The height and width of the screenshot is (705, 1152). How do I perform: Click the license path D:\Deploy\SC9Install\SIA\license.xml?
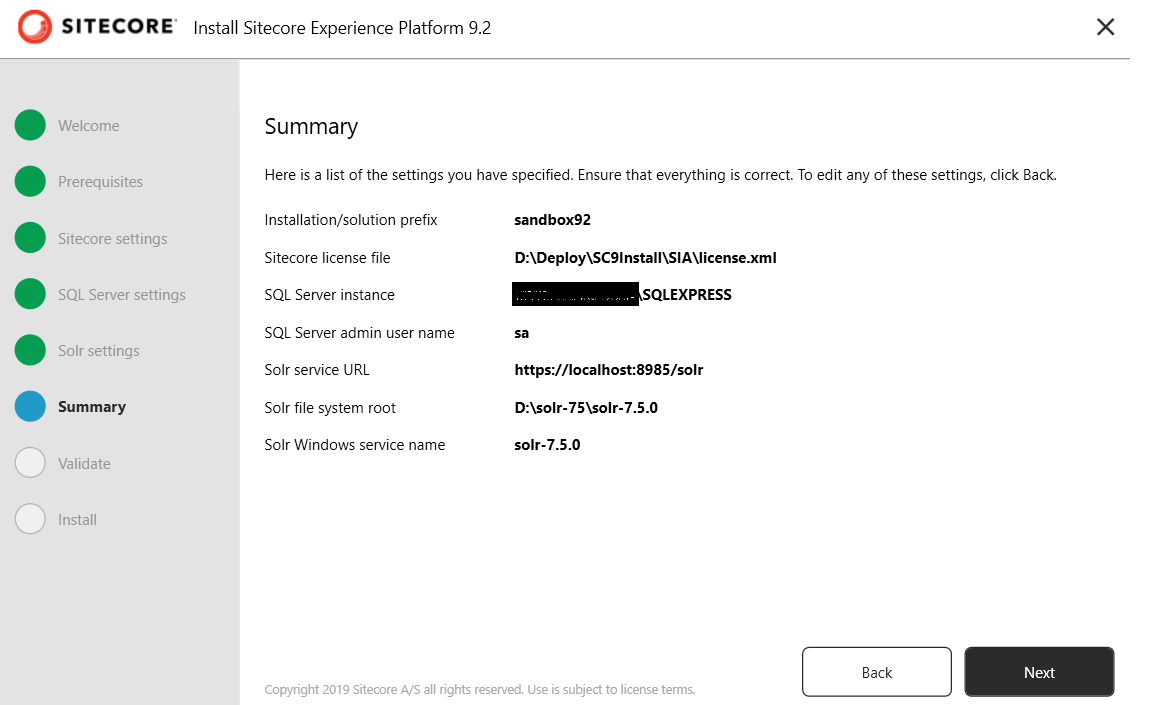(x=645, y=258)
